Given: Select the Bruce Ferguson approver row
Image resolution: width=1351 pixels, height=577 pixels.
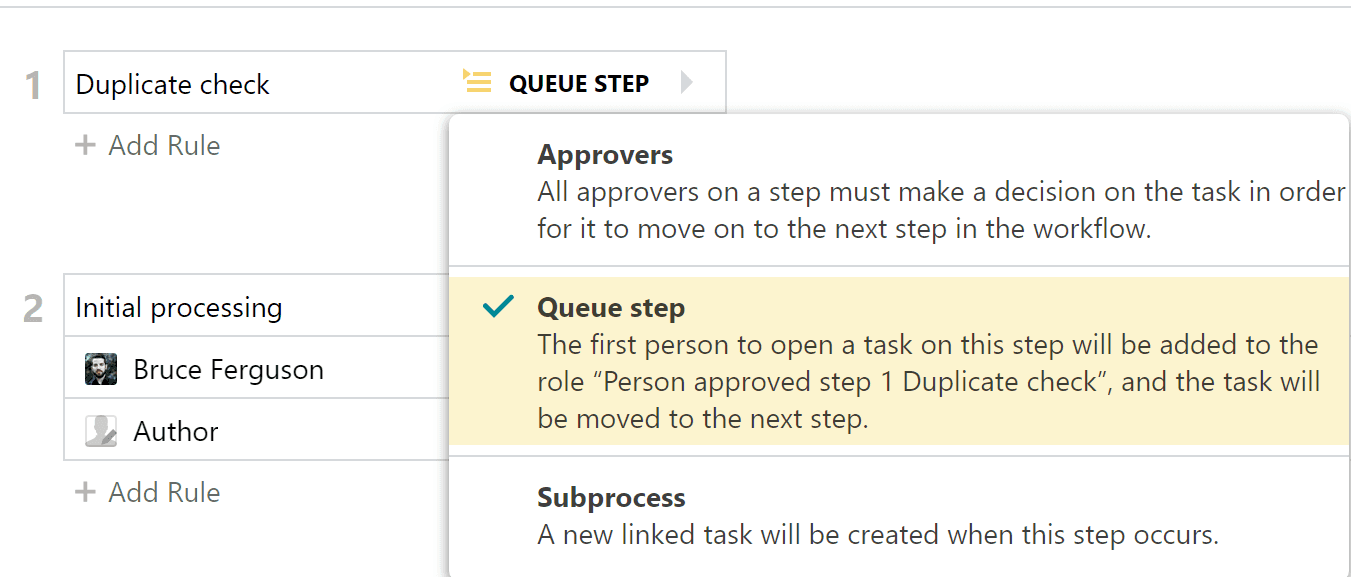Looking at the screenshot, I should pyautogui.click(x=228, y=368).
